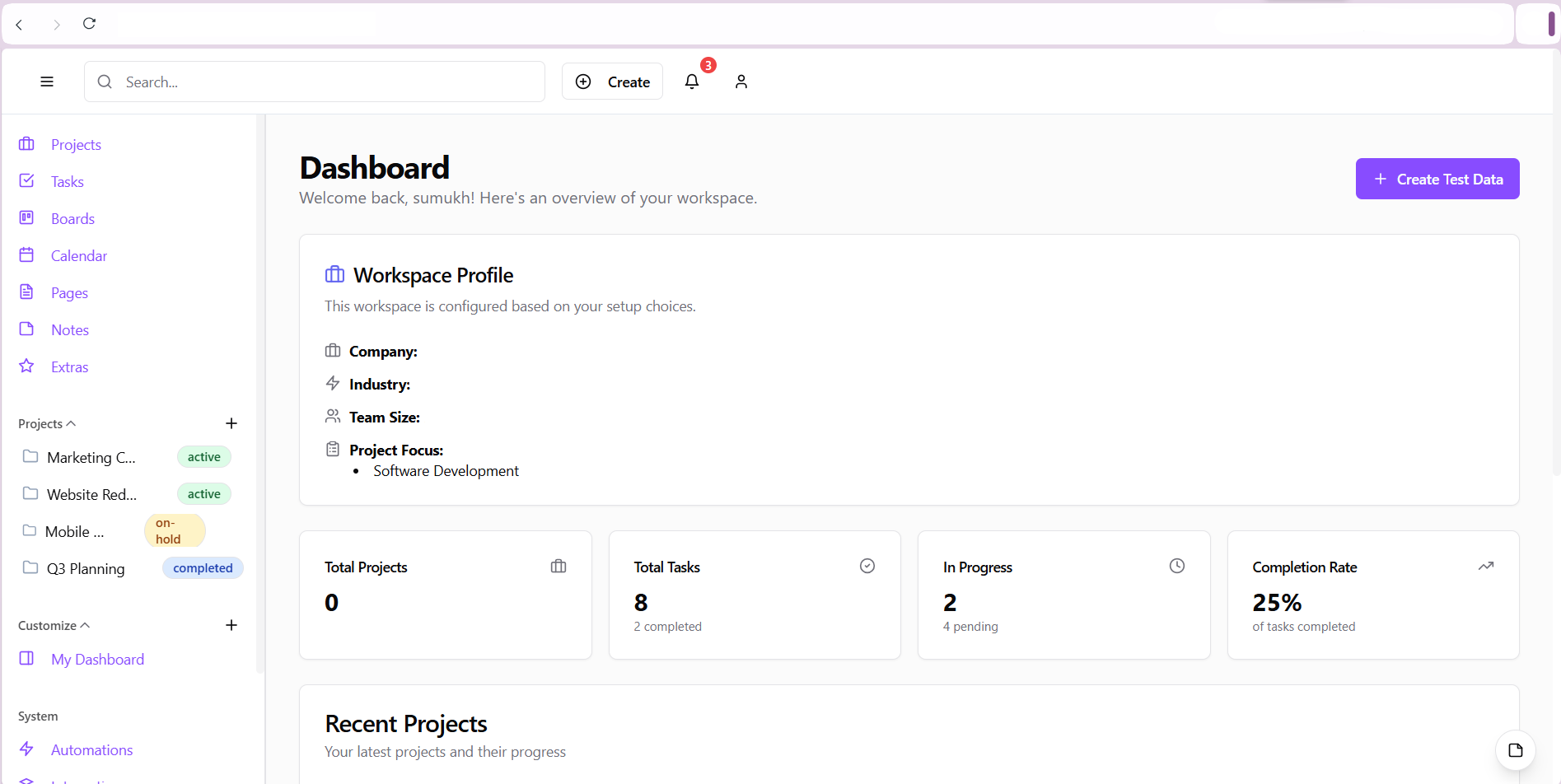The height and width of the screenshot is (784, 1561).
Task: Click inside the Search field
Action: [x=313, y=81]
